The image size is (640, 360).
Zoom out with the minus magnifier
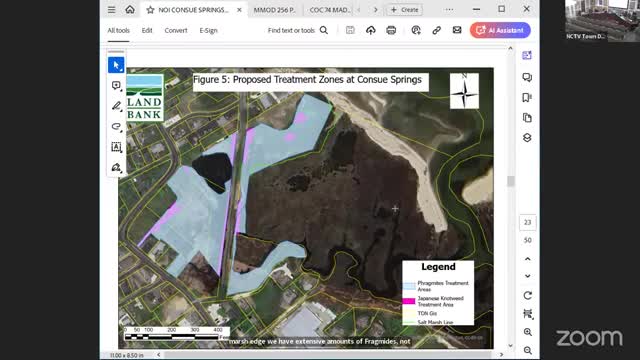coord(528,350)
